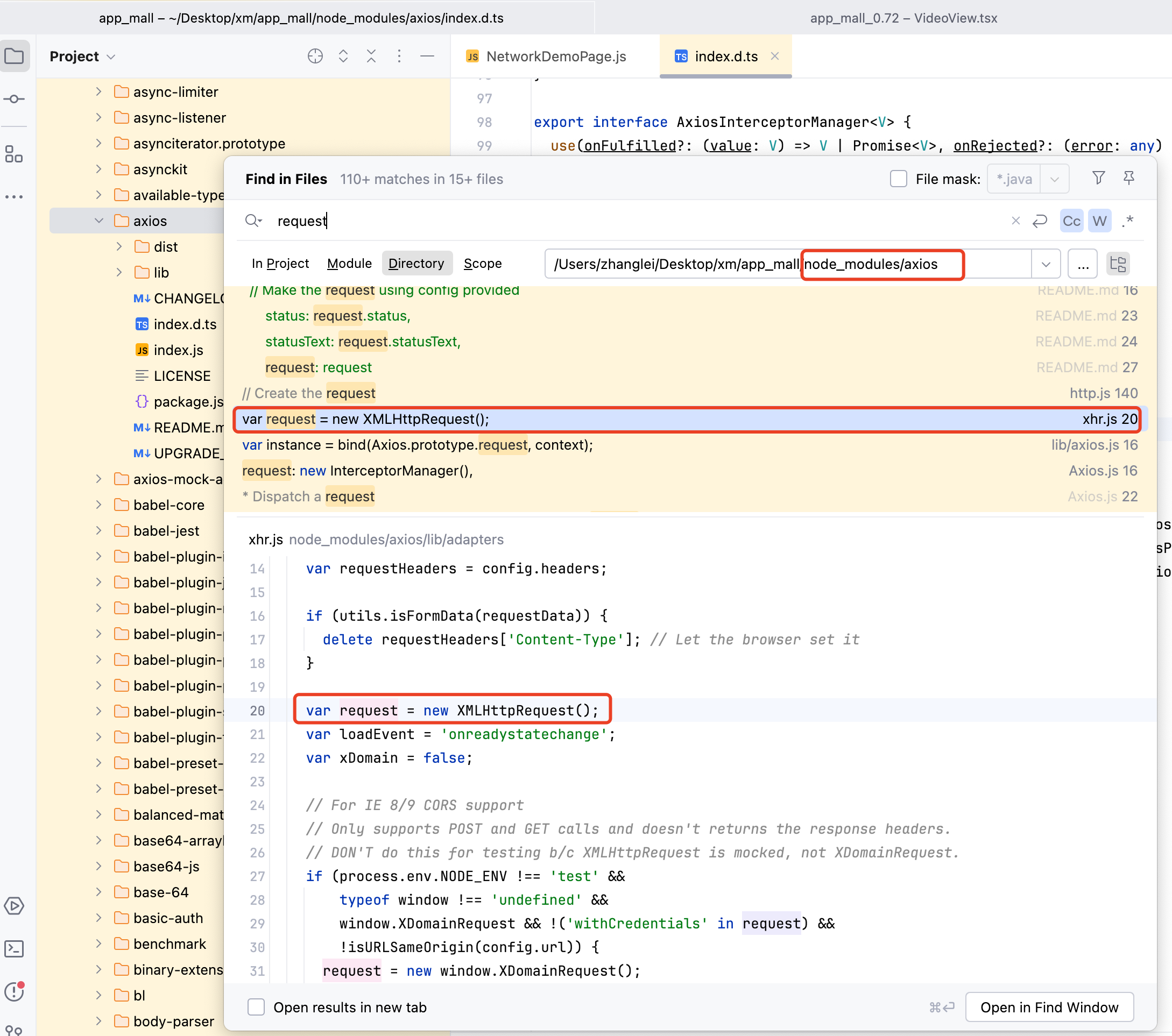
Task: Click the Structure tool window icon
Action: click(x=14, y=154)
